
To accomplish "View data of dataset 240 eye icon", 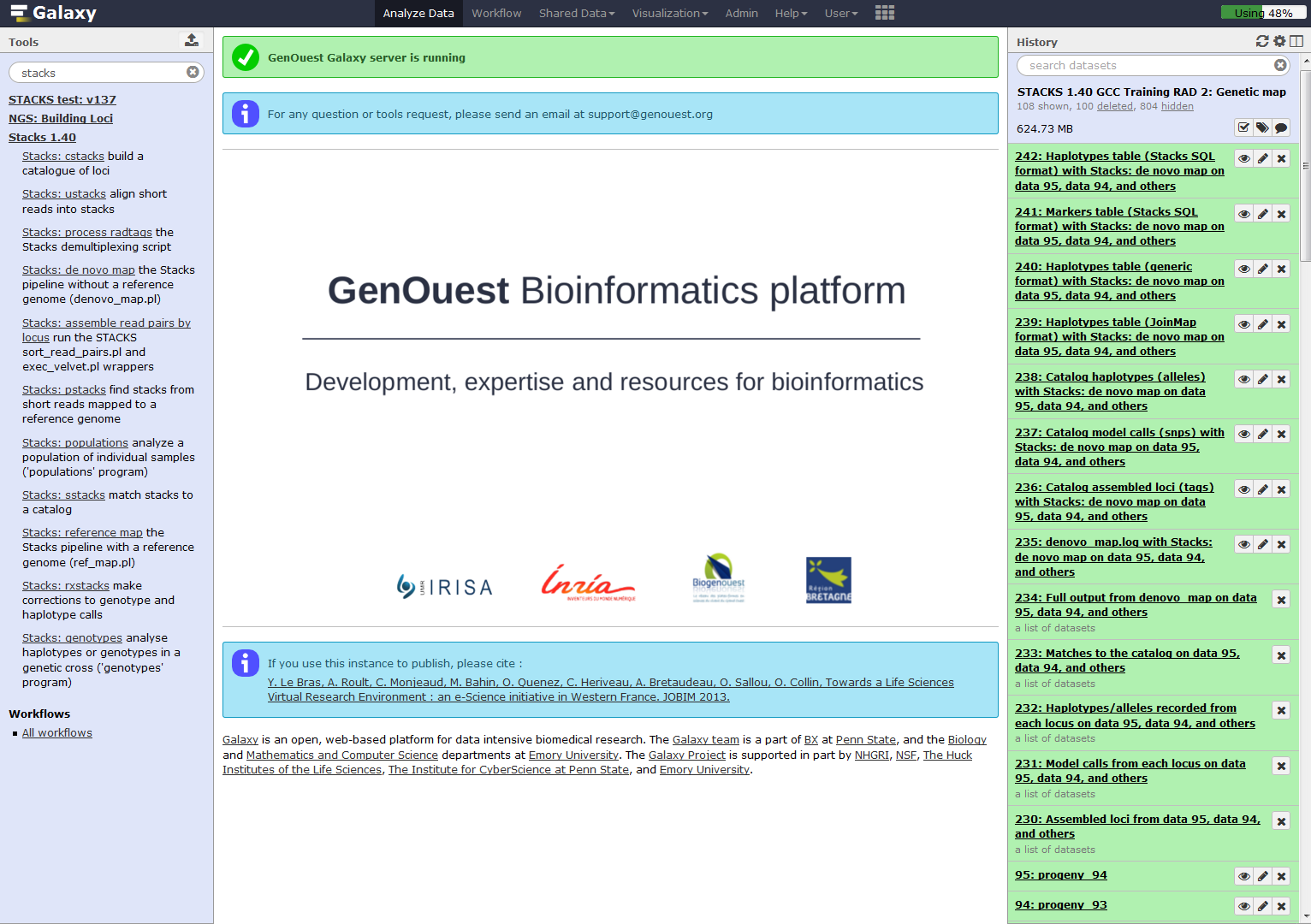I will [x=1244, y=269].
